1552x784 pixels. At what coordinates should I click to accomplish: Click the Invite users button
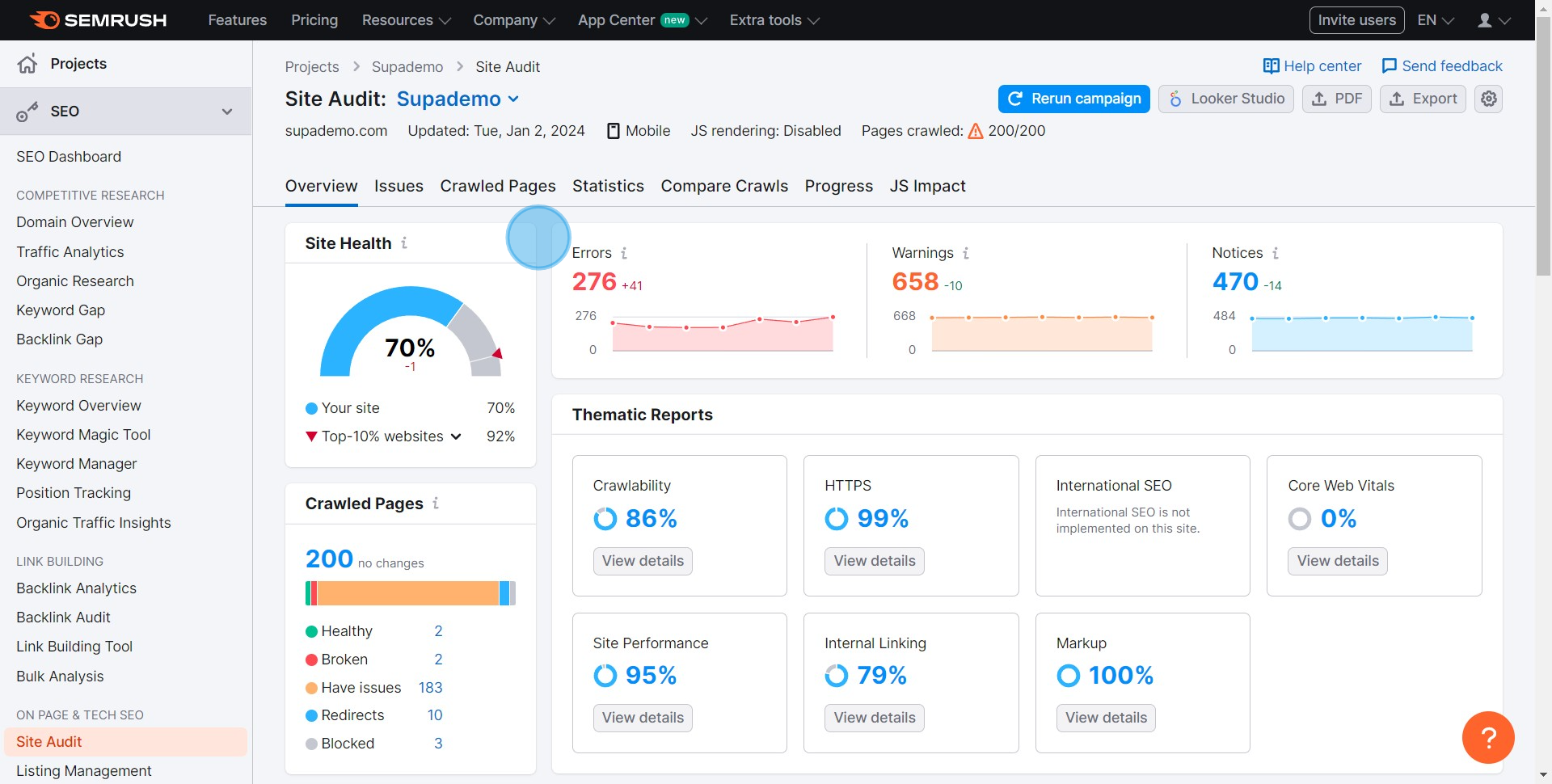(1356, 20)
